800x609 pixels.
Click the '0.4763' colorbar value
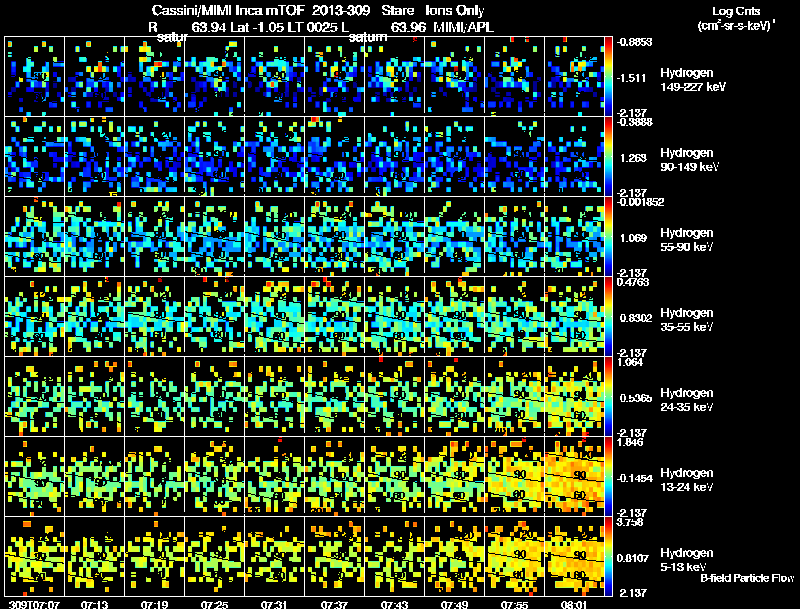pos(633,282)
